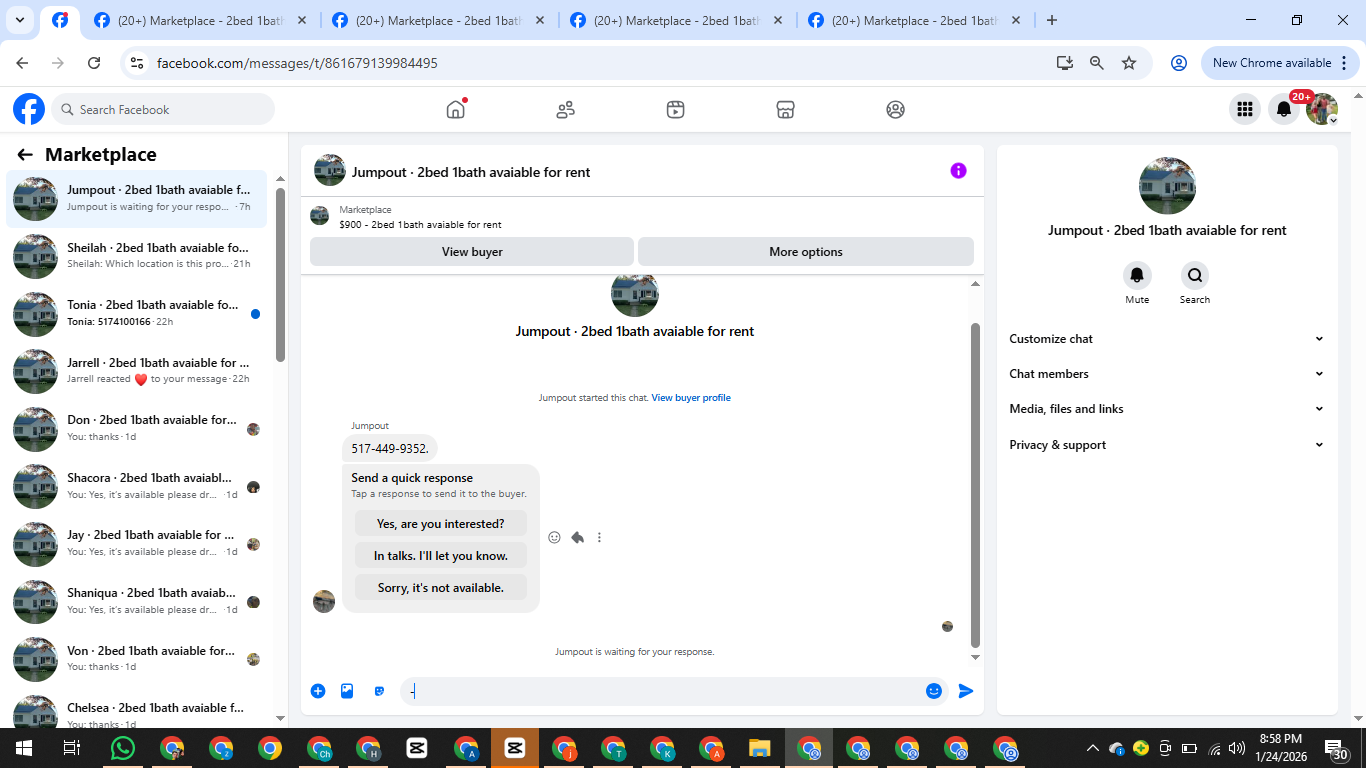The width and height of the screenshot is (1366, 768).
Task: Mute this chat with the bell icon
Action: [1137, 275]
